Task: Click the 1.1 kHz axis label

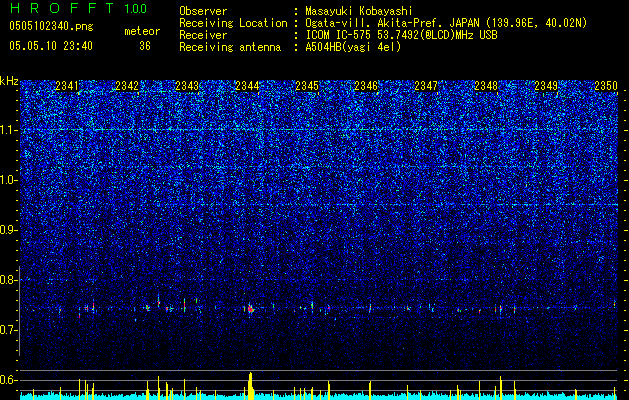Action: (x=7, y=130)
